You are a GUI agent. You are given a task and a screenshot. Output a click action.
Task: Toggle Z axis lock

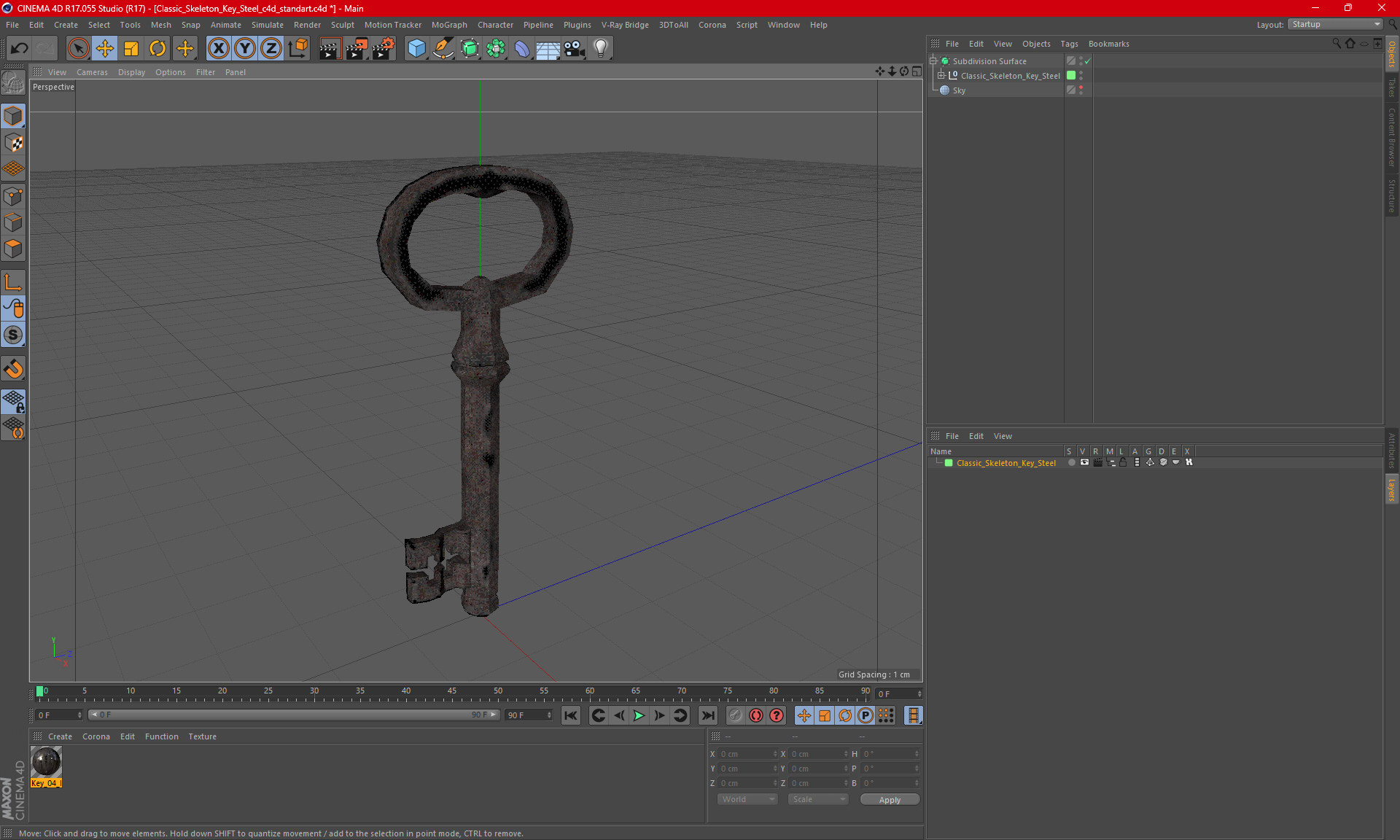point(271,49)
